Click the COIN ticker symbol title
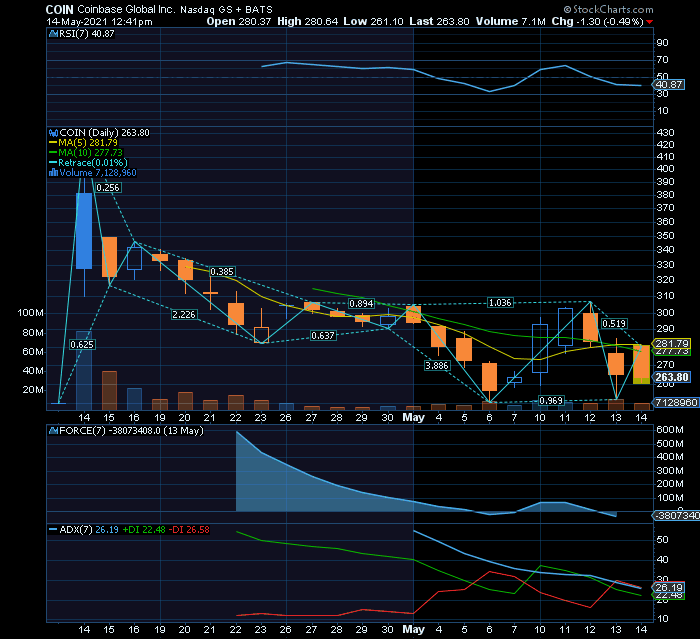The height and width of the screenshot is (639, 700). click(59, 9)
